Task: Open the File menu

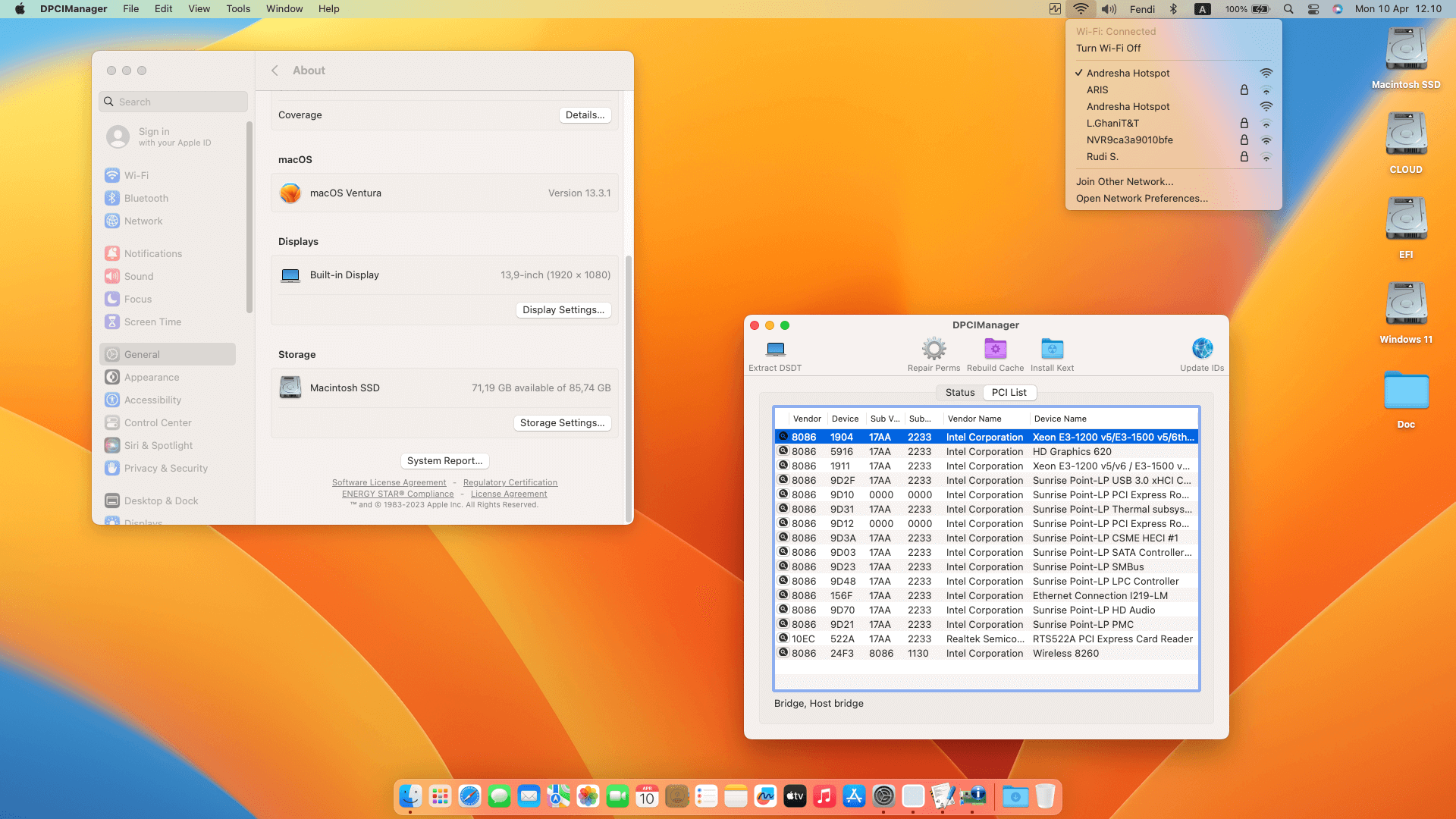Action: click(x=131, y=9)
